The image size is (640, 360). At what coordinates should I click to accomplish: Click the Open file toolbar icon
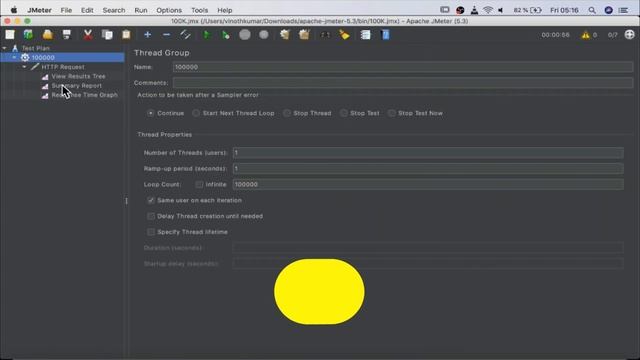tap(48, 35)
